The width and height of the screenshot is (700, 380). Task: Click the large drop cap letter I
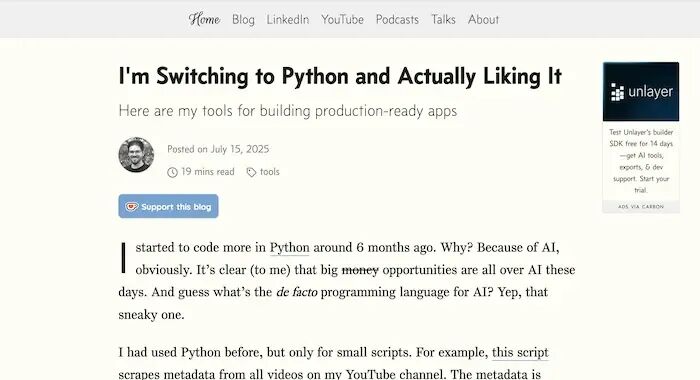(124, 258)
